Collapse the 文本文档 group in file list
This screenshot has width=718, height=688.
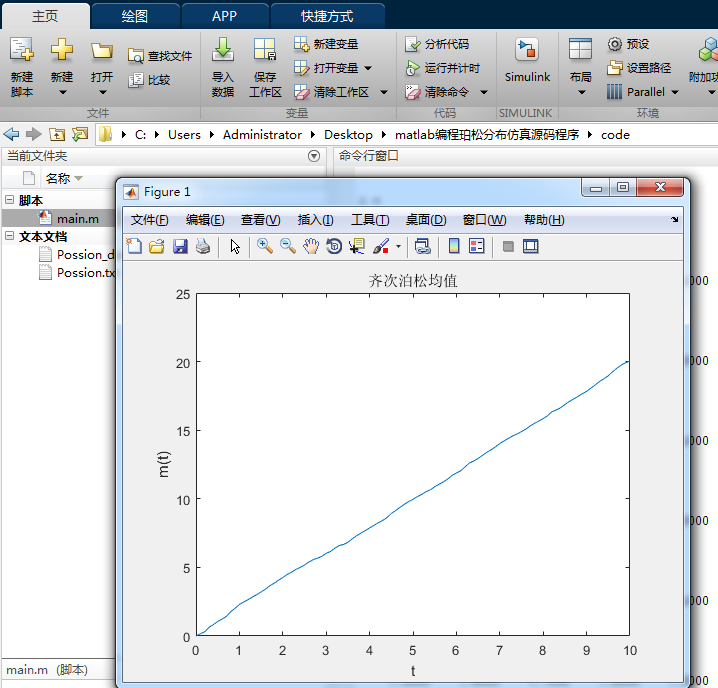tap(10, 235)
